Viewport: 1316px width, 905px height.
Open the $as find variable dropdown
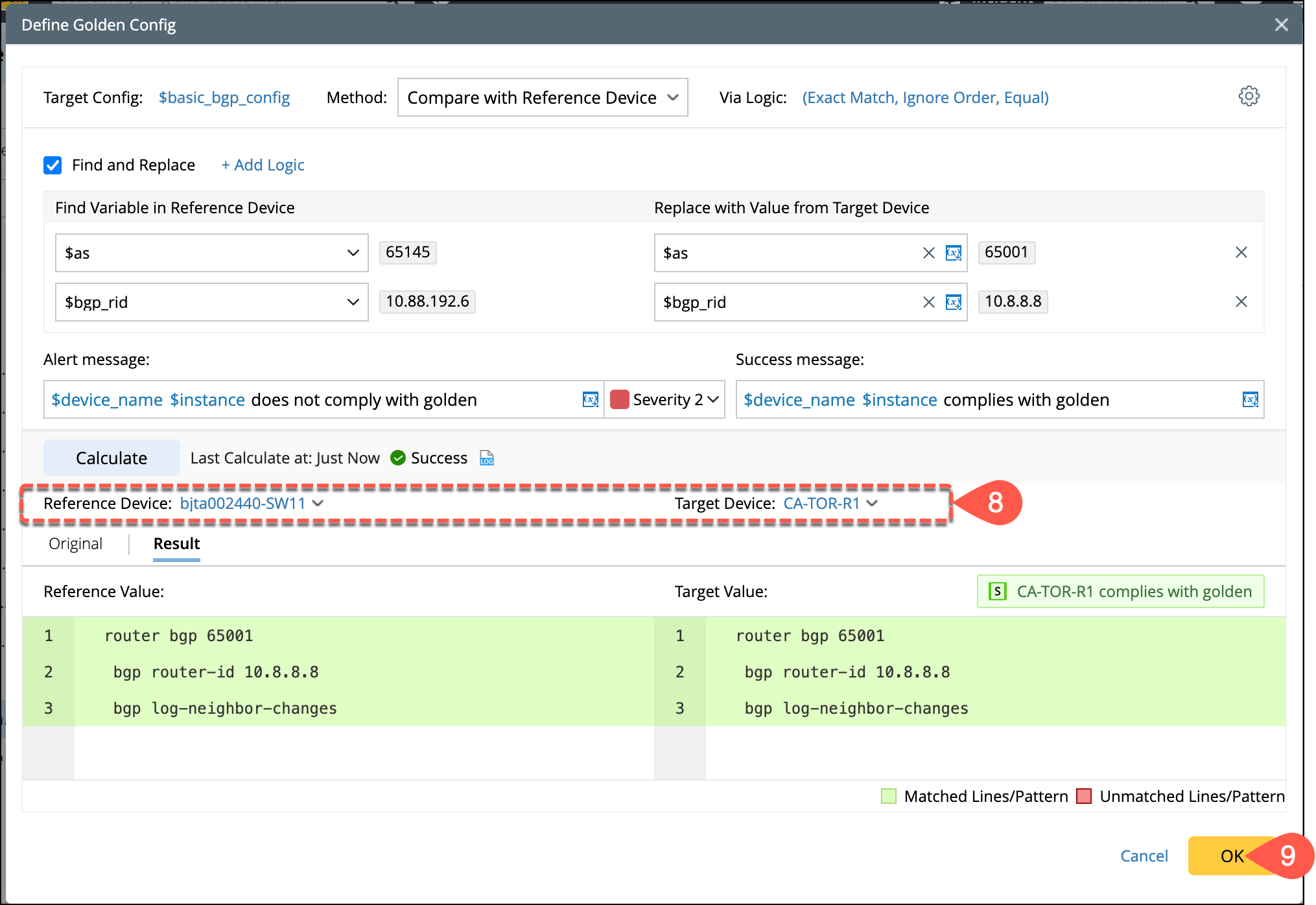211,253
